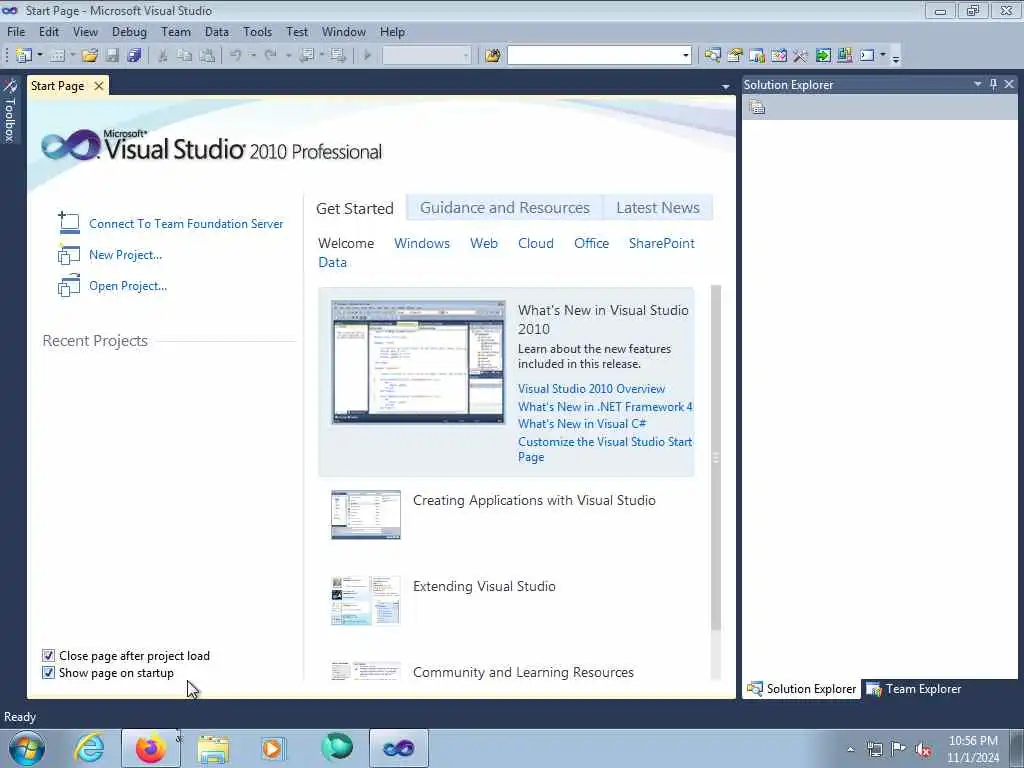Select the SharePoint category link
Screen dimensions: 1024x768
point(662,243)
